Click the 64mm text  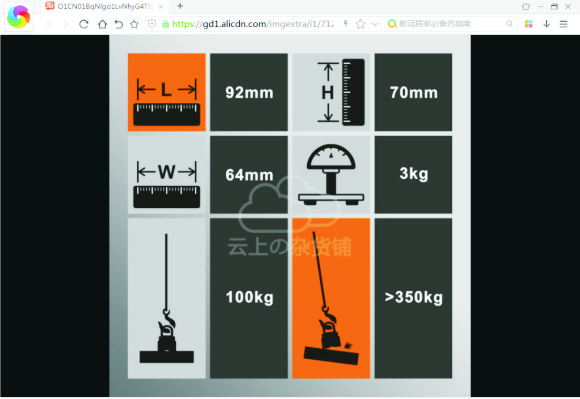(x=249, y=175)
